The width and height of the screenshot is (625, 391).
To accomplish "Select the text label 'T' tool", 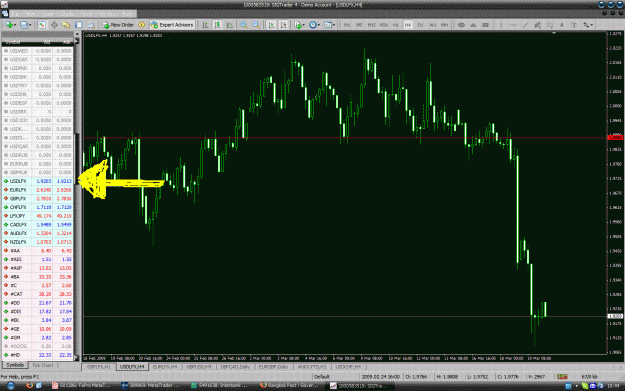I will click(x=574, y=25).
